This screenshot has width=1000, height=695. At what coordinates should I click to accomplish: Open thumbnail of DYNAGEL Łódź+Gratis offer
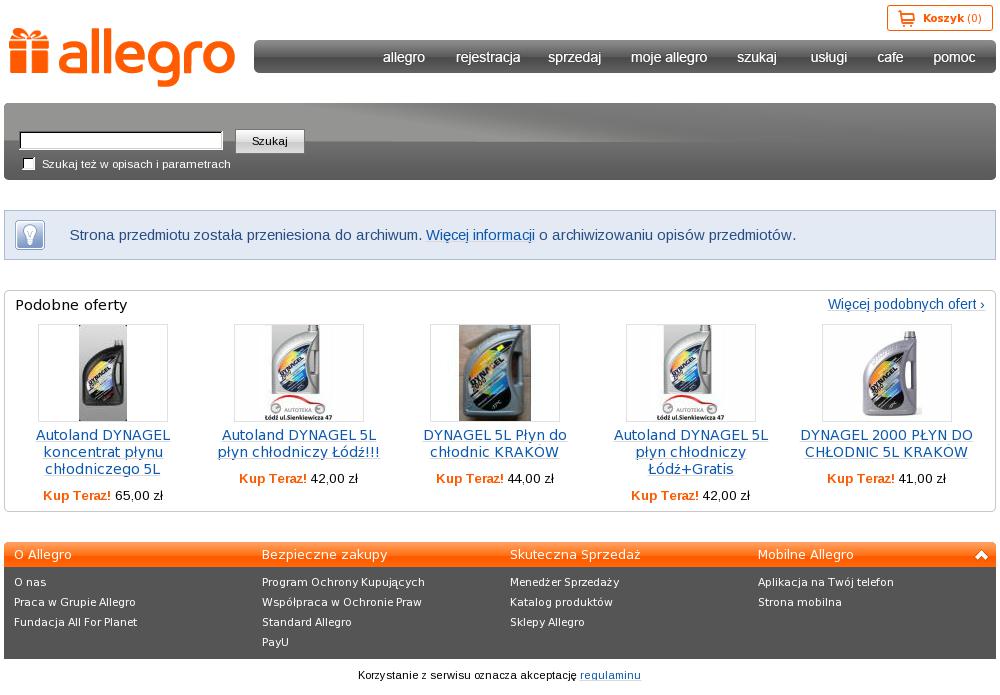tap(691, 373)
